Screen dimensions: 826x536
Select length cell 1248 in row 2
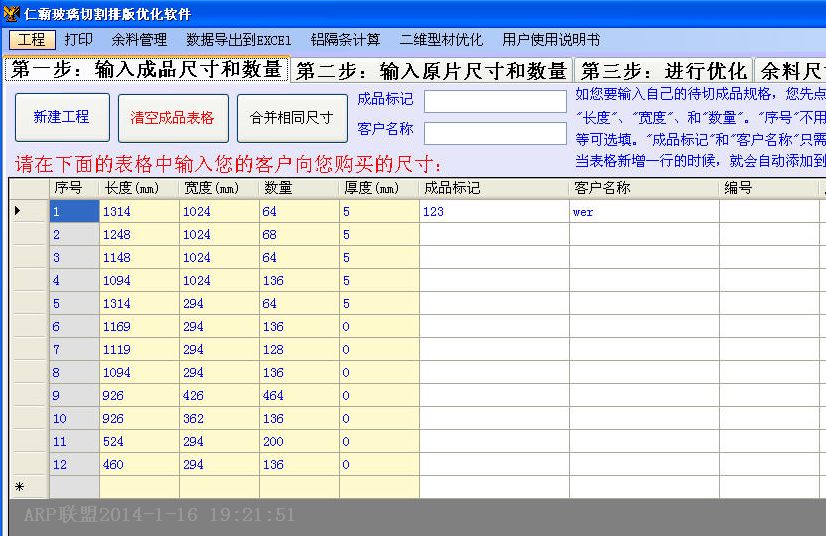click(x=139, y=234)
